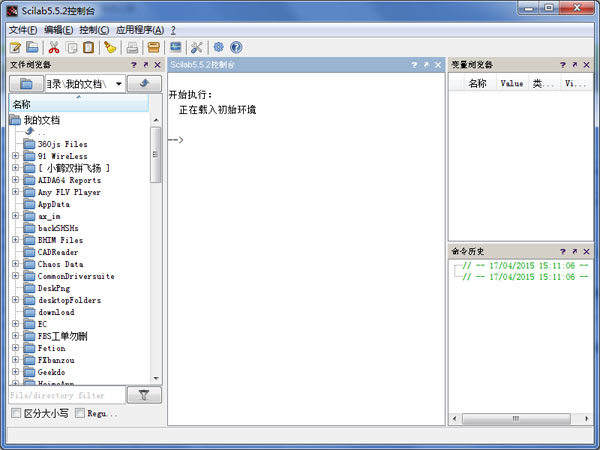The image size is (600, 450).
Task: Click the Value column header
Action: click(x=512, y=83)
